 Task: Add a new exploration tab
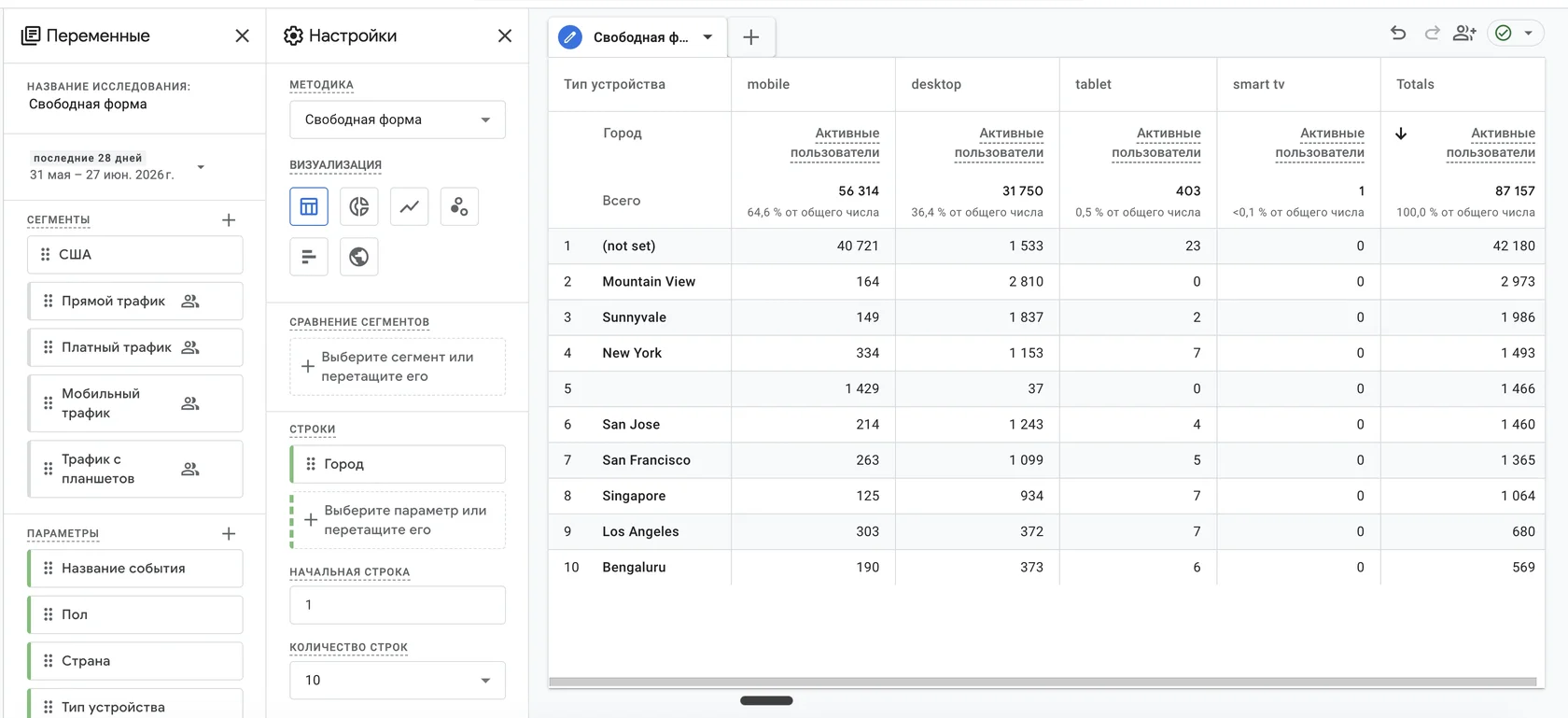coord(751,37)
